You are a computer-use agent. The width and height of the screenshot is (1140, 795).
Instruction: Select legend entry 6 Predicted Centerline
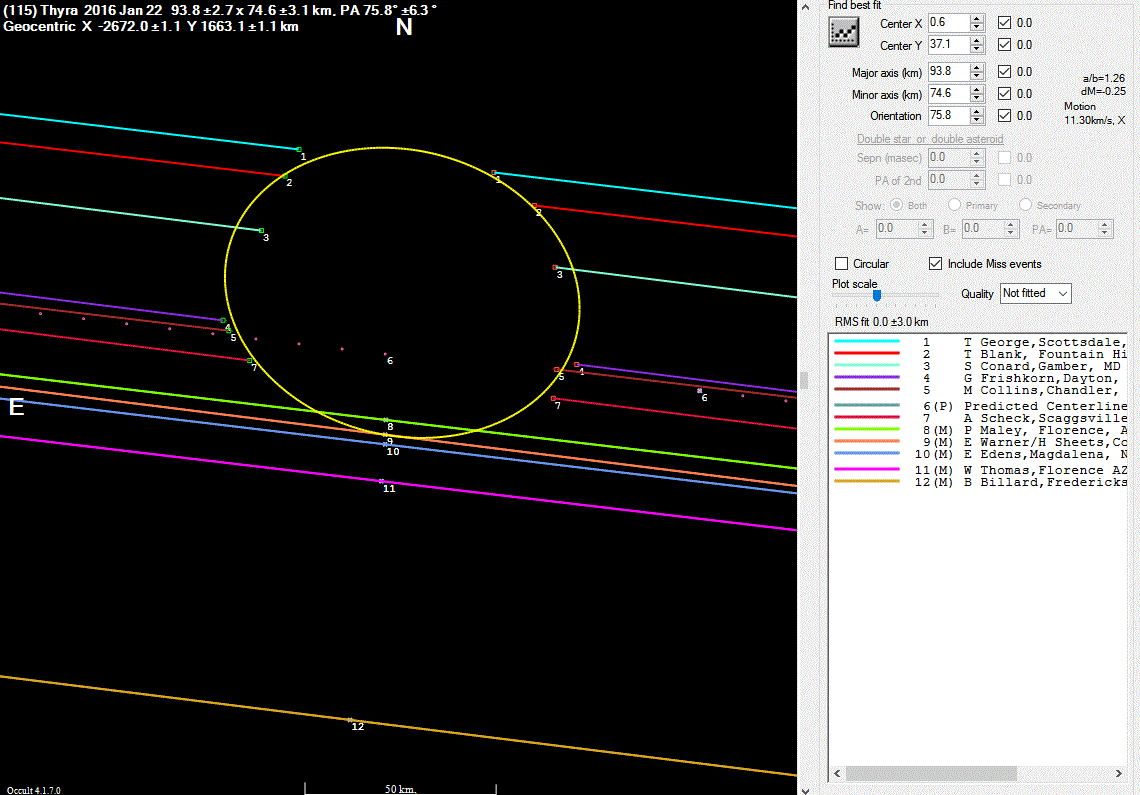click(1040, 406)
